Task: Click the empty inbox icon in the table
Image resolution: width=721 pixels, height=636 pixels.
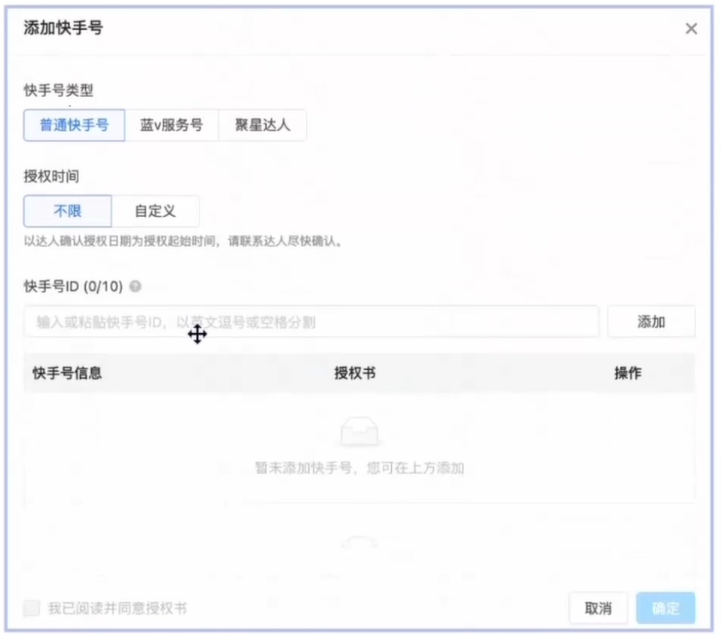Action: pos(360,431)
